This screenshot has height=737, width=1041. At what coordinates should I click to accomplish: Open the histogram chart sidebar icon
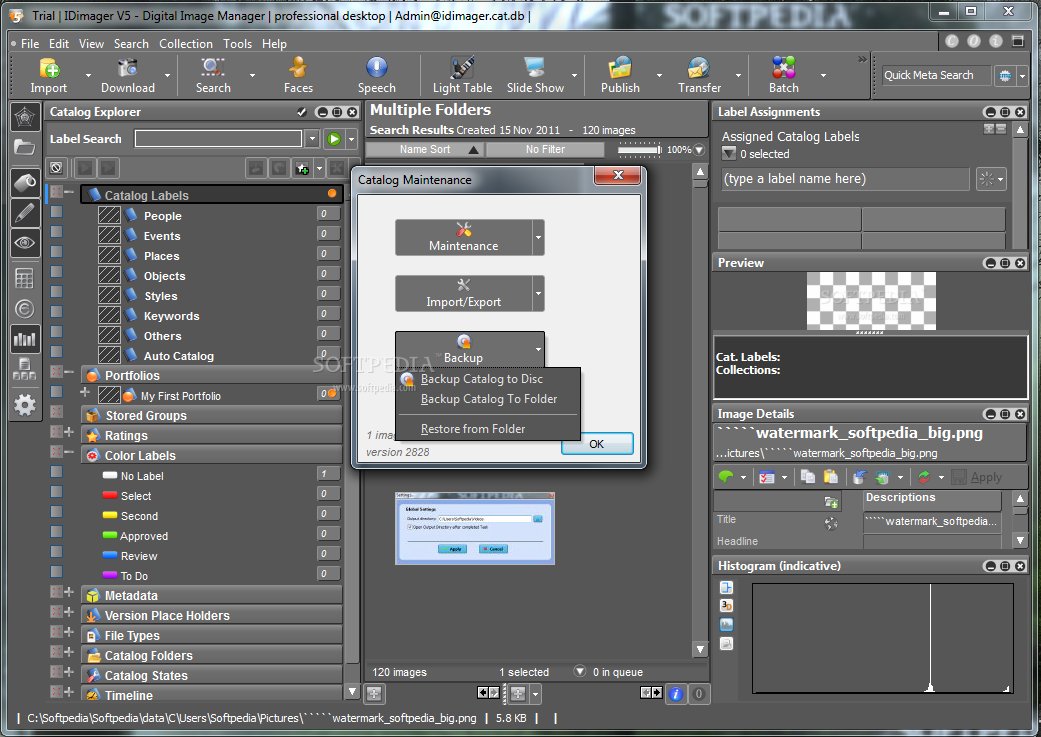pos(25,339)
